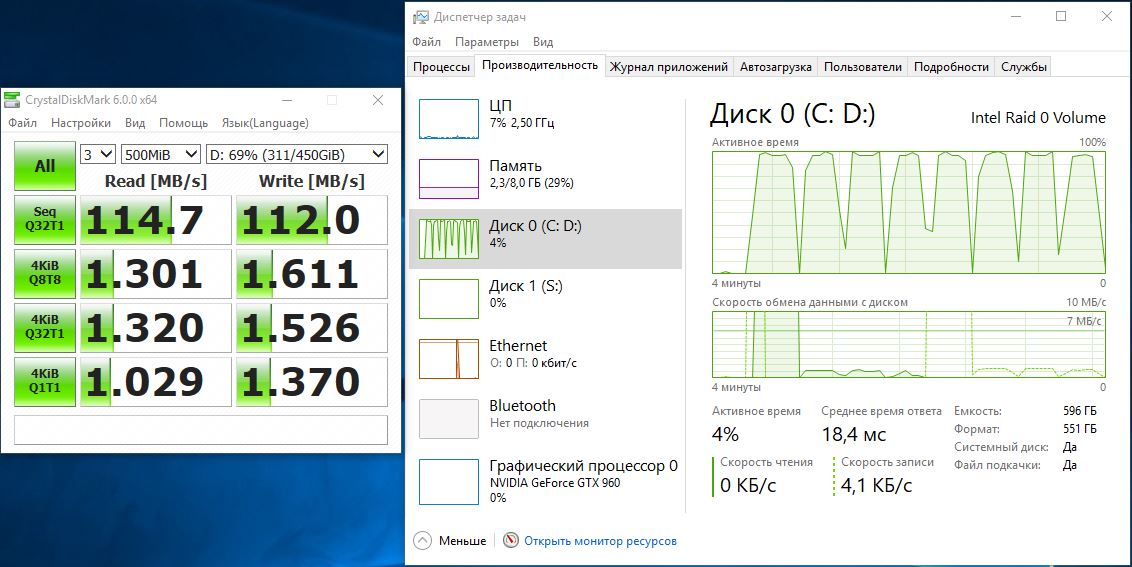Image resolution: width=1132 pixels, height=567 pixels.
Task: Open the Настройки menu in CrystalDiskMark
Action: (81, 123)
